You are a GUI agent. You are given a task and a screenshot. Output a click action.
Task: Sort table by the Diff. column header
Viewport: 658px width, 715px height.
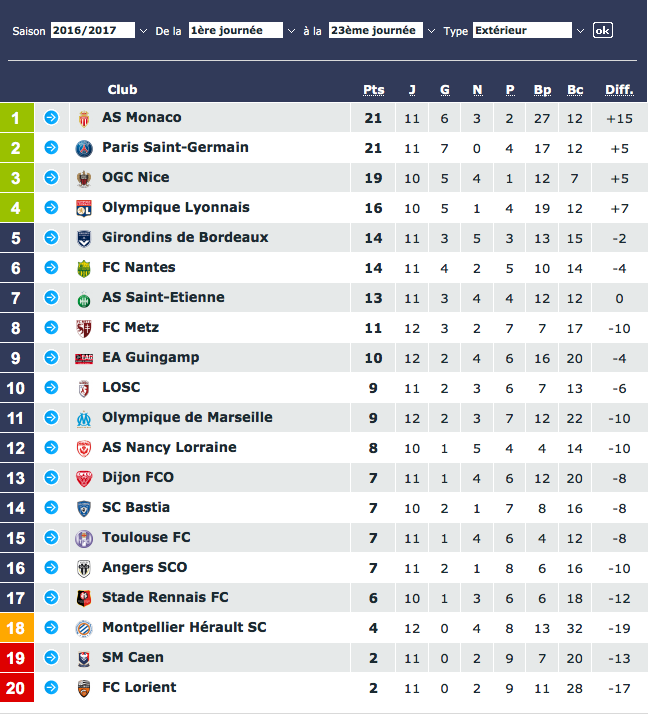(619, 90)
